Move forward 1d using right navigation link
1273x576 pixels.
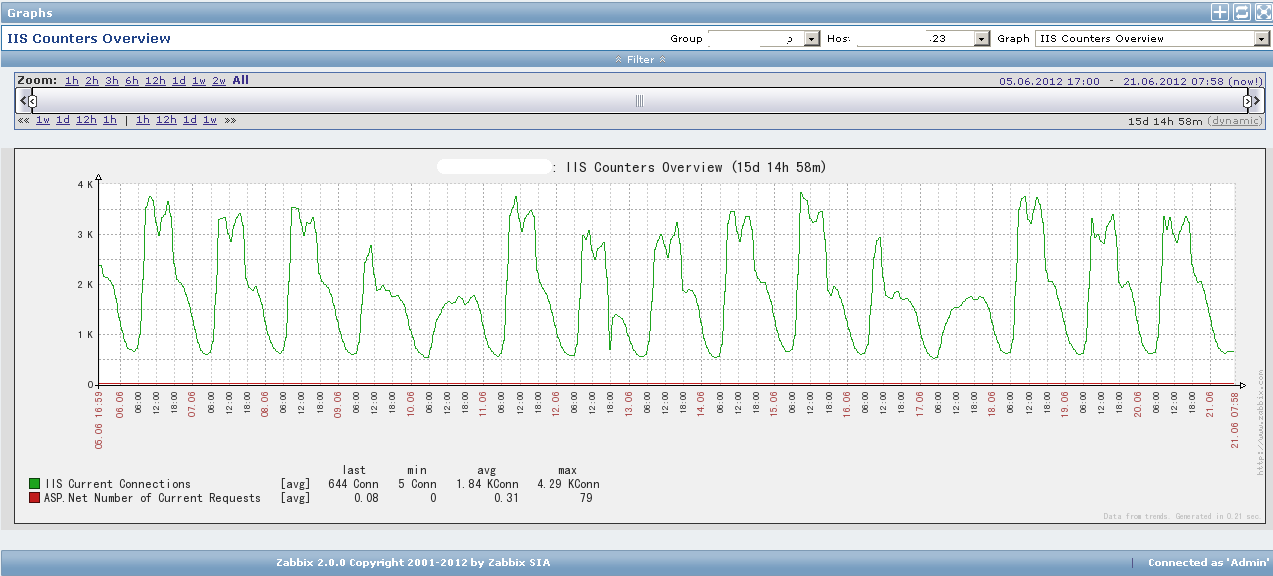coord(190,120)
